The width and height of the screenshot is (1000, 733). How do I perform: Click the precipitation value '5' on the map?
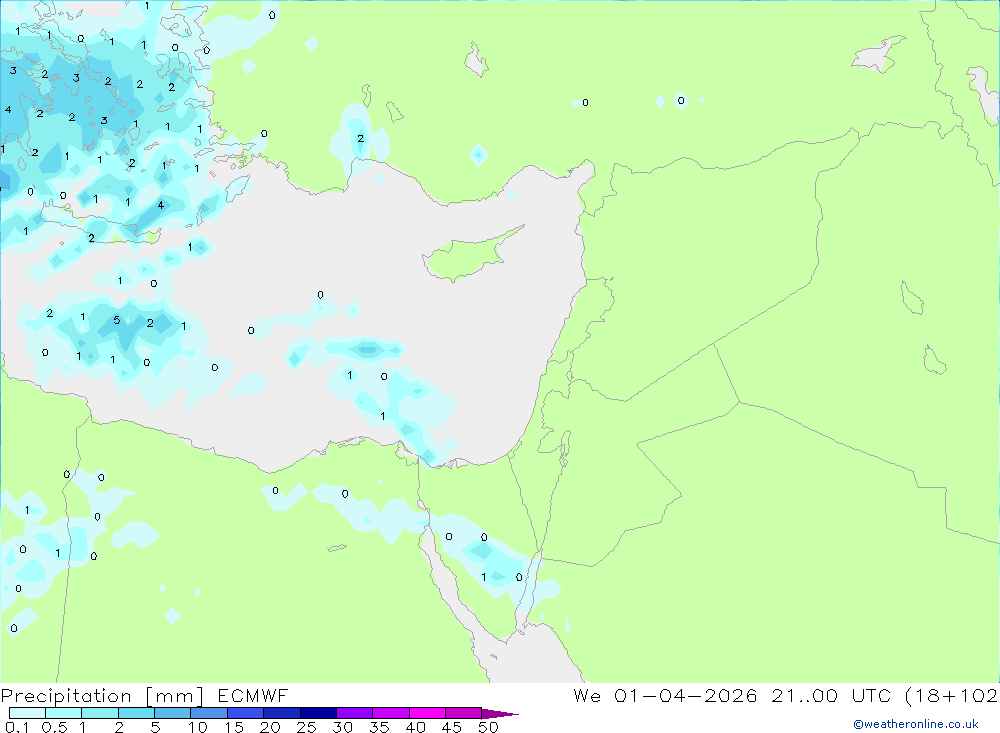(117, 320)
